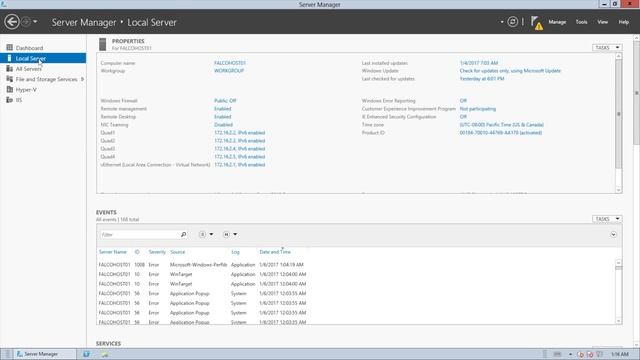Click the Product ID activated link

[x=501, y=133]
